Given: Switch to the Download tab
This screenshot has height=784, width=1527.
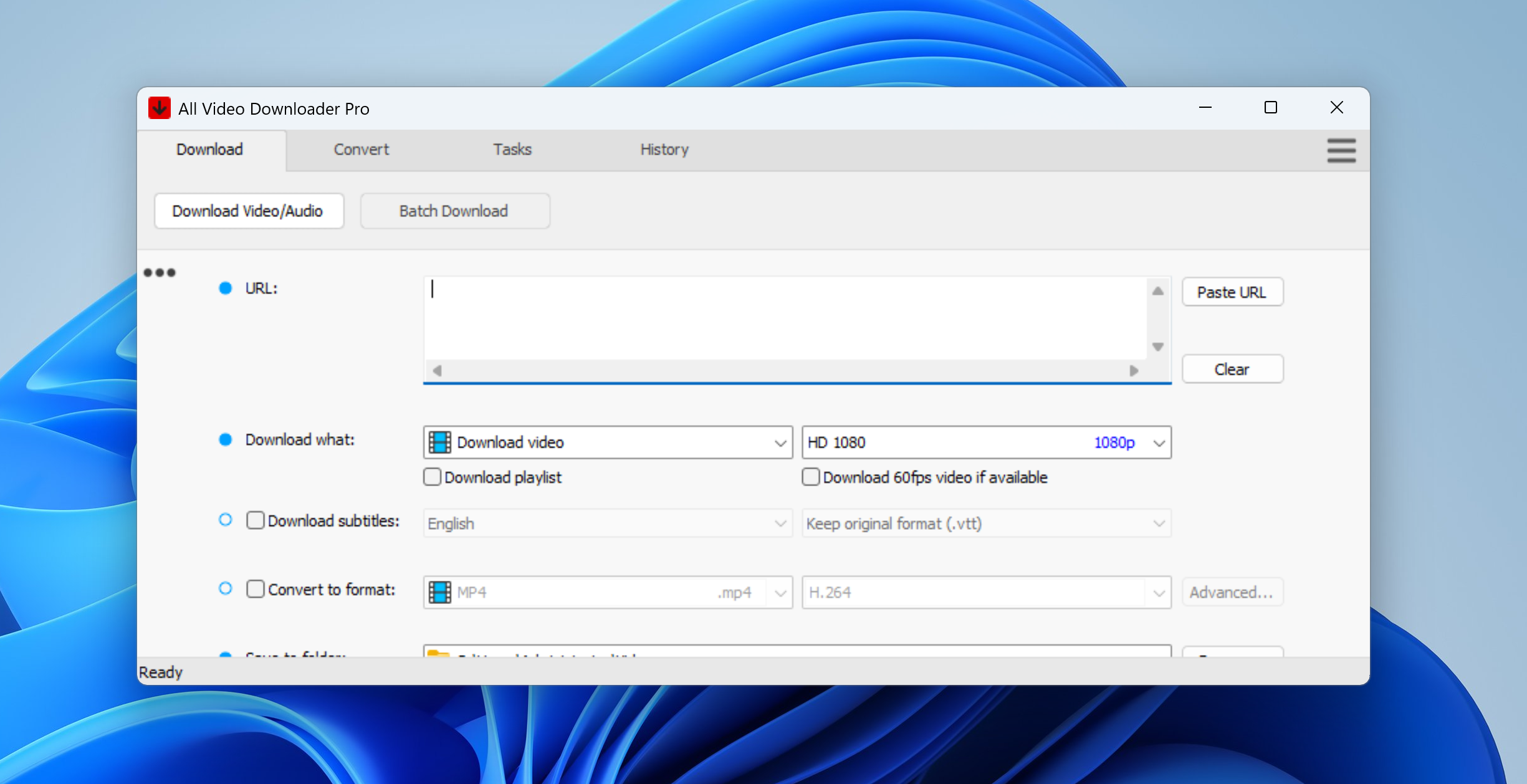Looking at the screenshot, I should [x=210, y=150].
